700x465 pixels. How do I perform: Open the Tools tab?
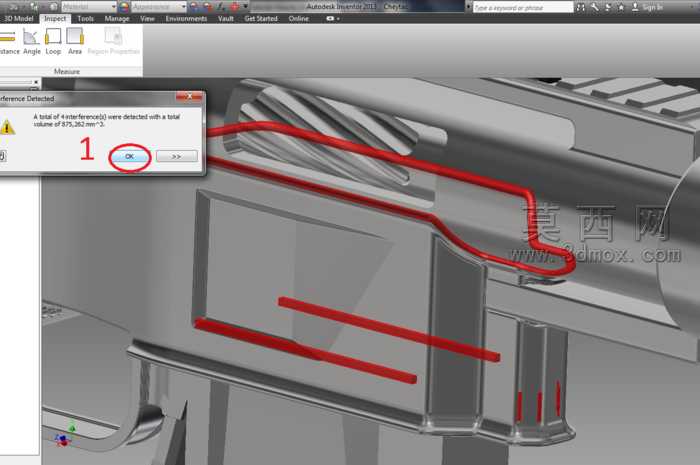tap(85, 19)
